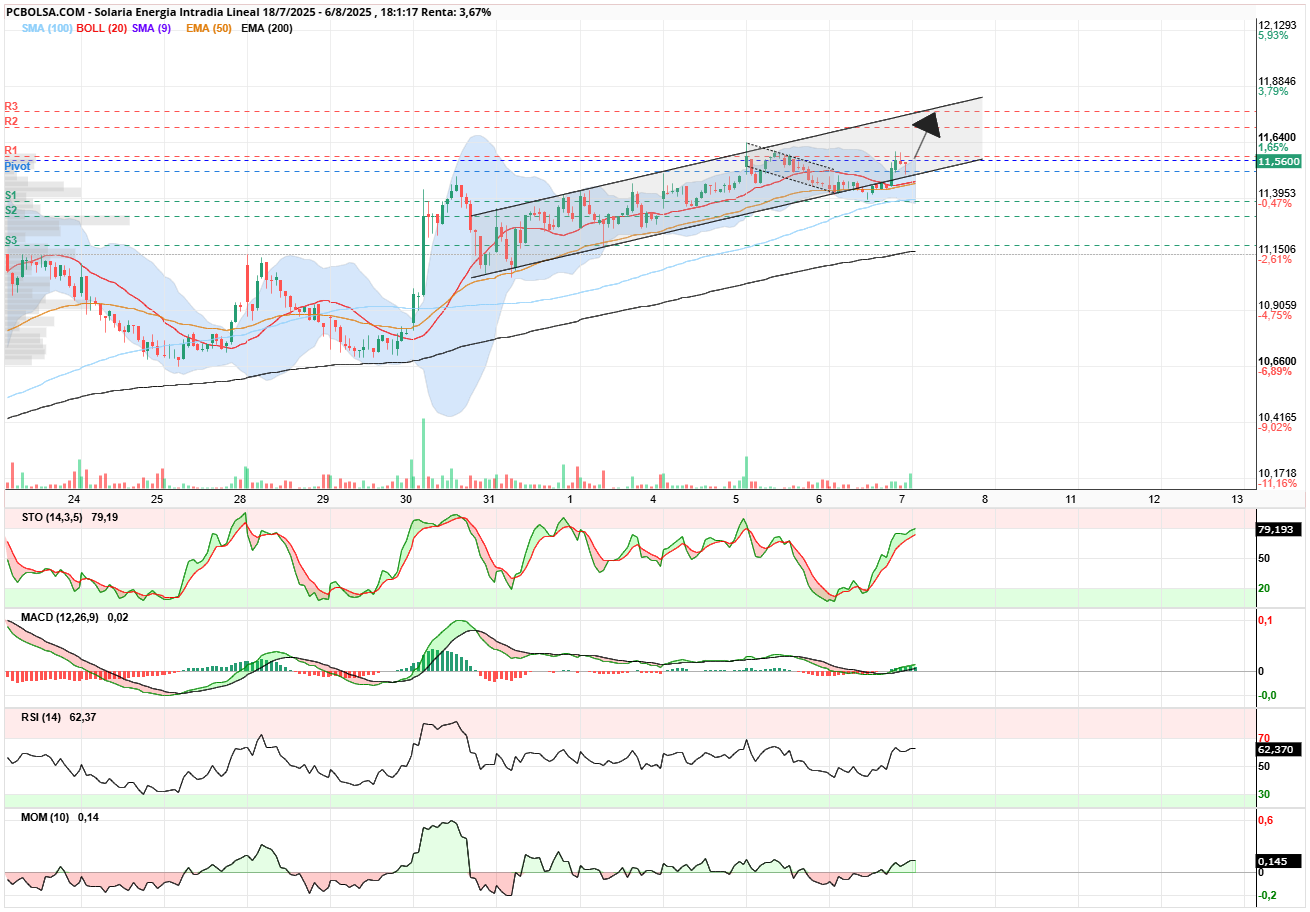Click the S3 support level label
This screenshot has height=912, width=1310.
point(11,240)
